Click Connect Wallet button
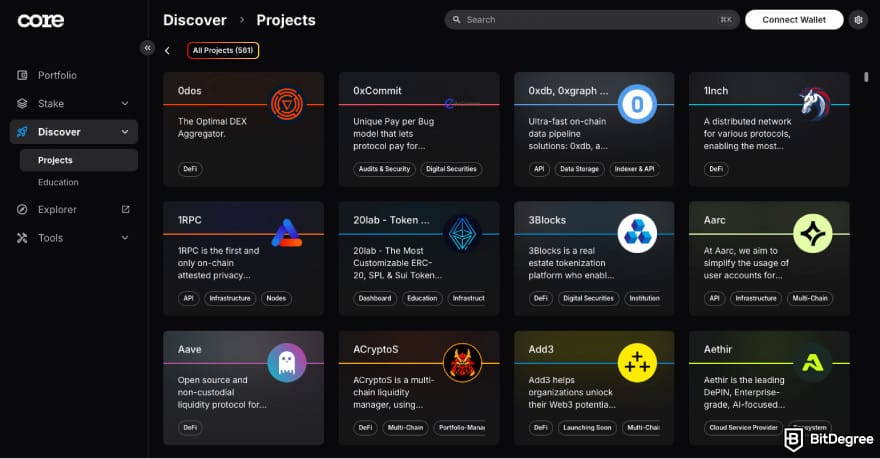Image resolution: width=880 pixels, height=459 pixels. [794, 20]
